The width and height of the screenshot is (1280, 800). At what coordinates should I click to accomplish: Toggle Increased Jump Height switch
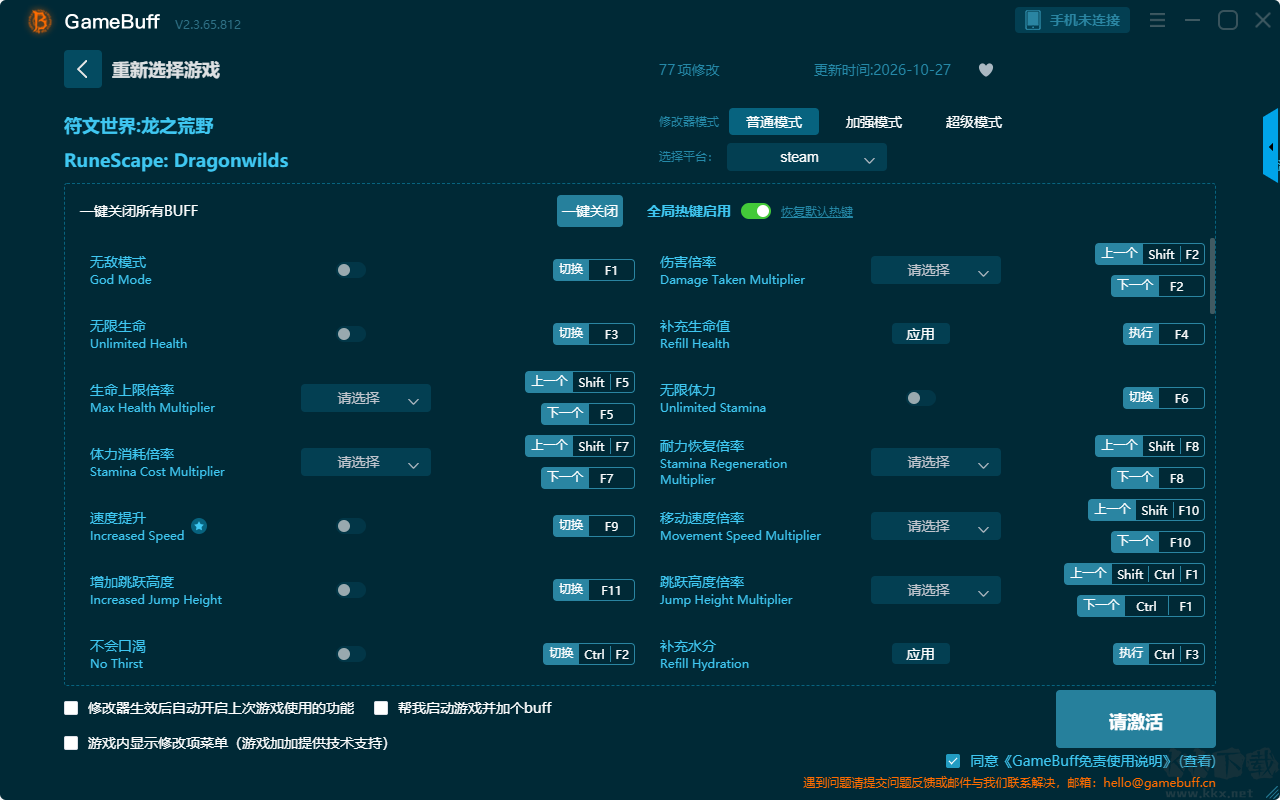pos(351,590)
